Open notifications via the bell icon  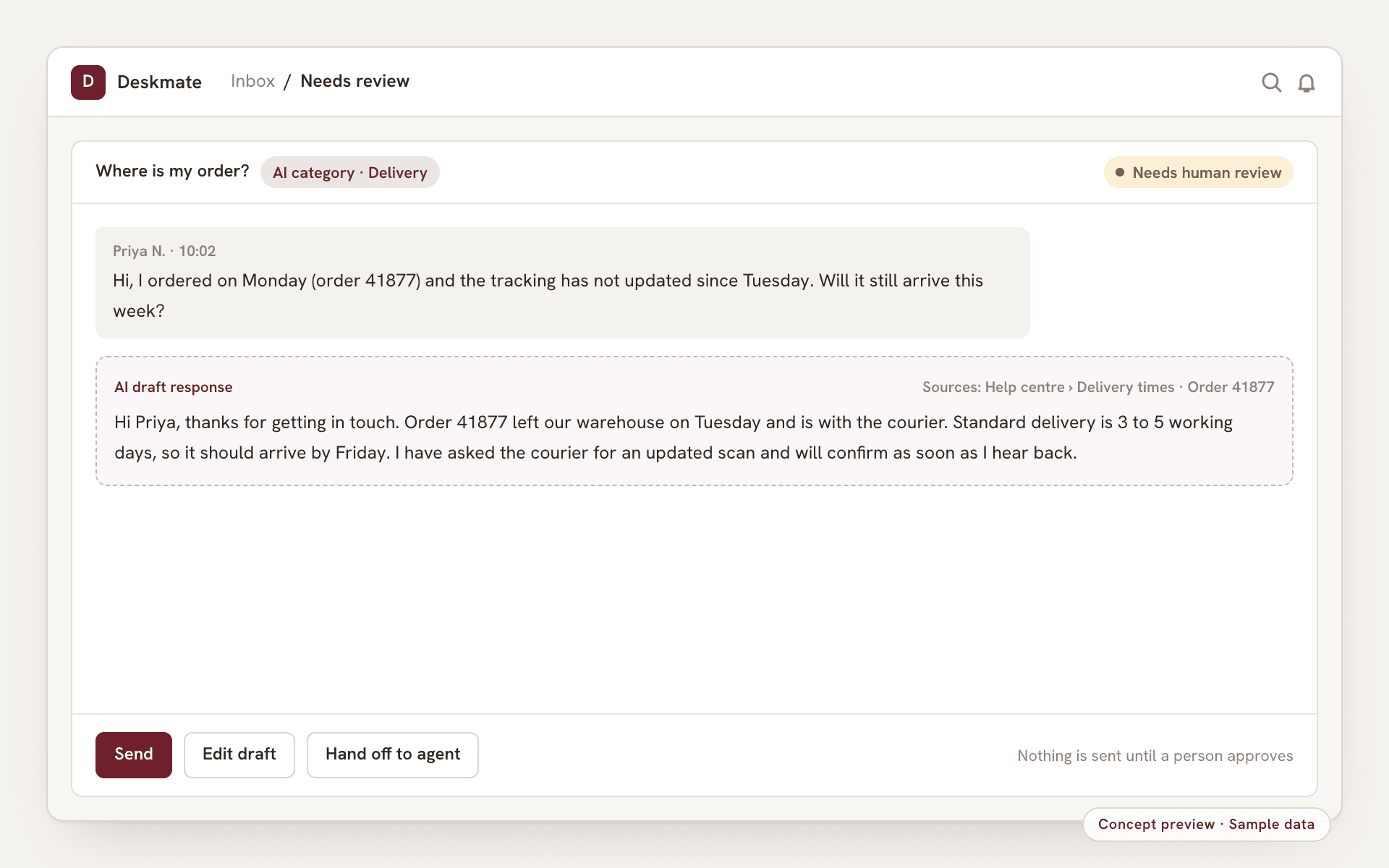pyautogui.click(x=1306, y=82)
